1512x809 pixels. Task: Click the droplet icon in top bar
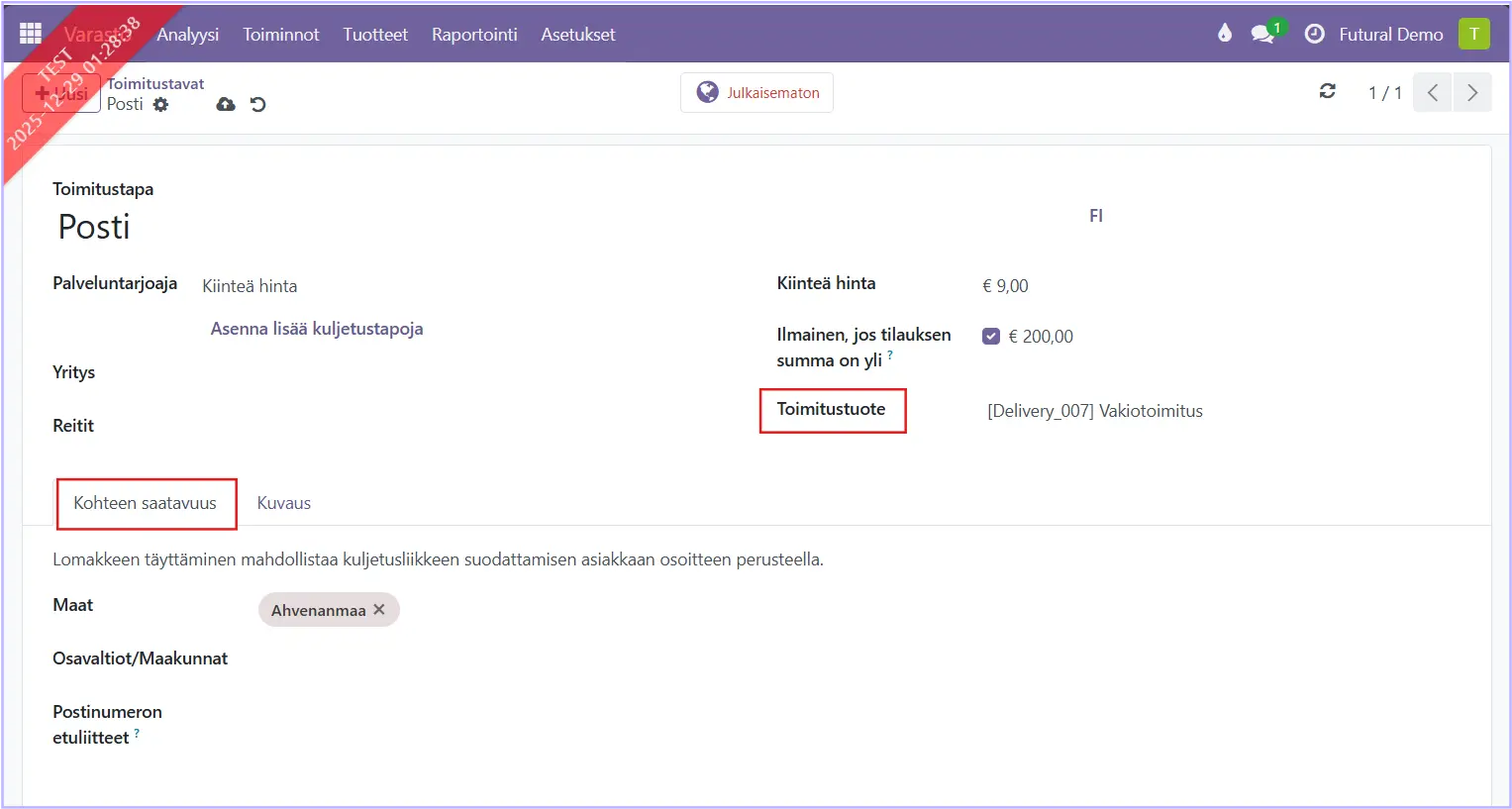coord(1225,34)
